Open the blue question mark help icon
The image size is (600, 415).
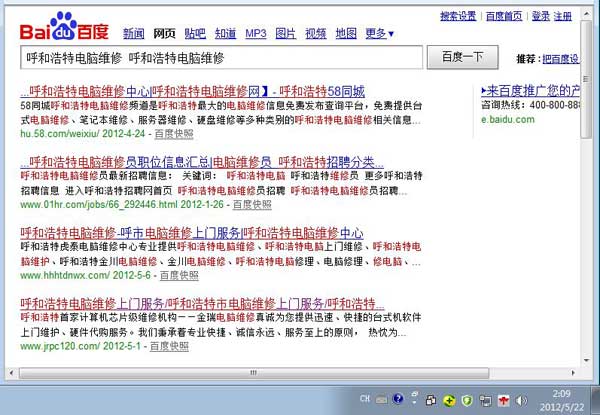point(398,399)
